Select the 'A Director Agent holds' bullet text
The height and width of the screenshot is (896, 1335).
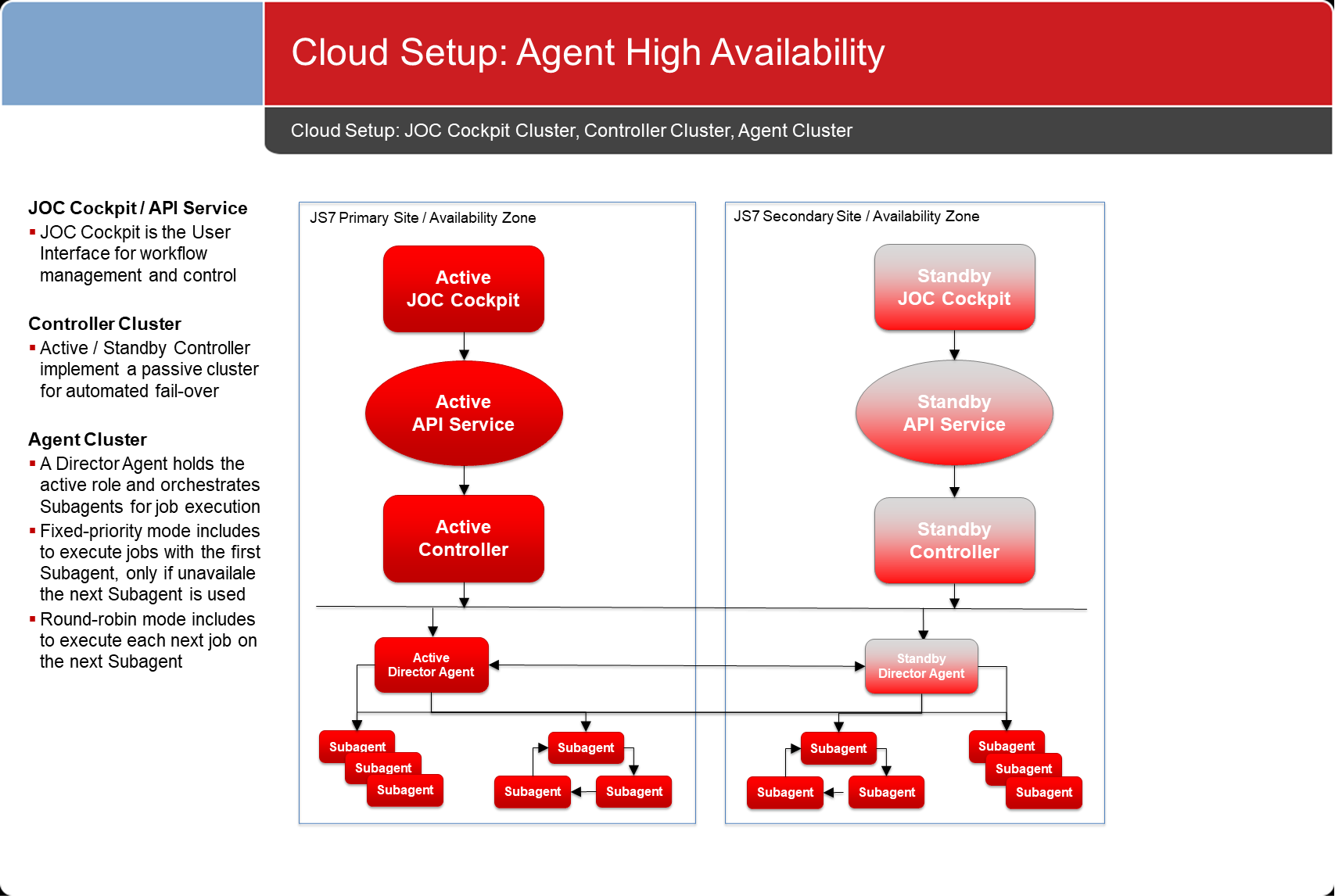coord(149,485)
